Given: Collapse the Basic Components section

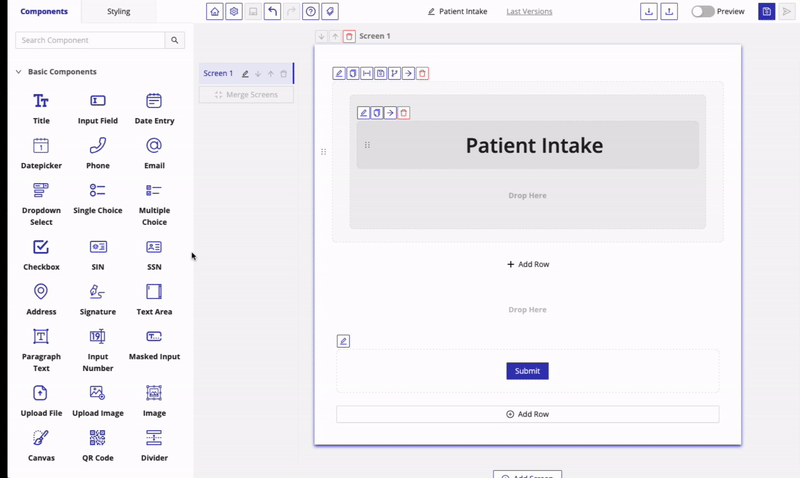Looking at the screenshot, I should click(18, 72).
